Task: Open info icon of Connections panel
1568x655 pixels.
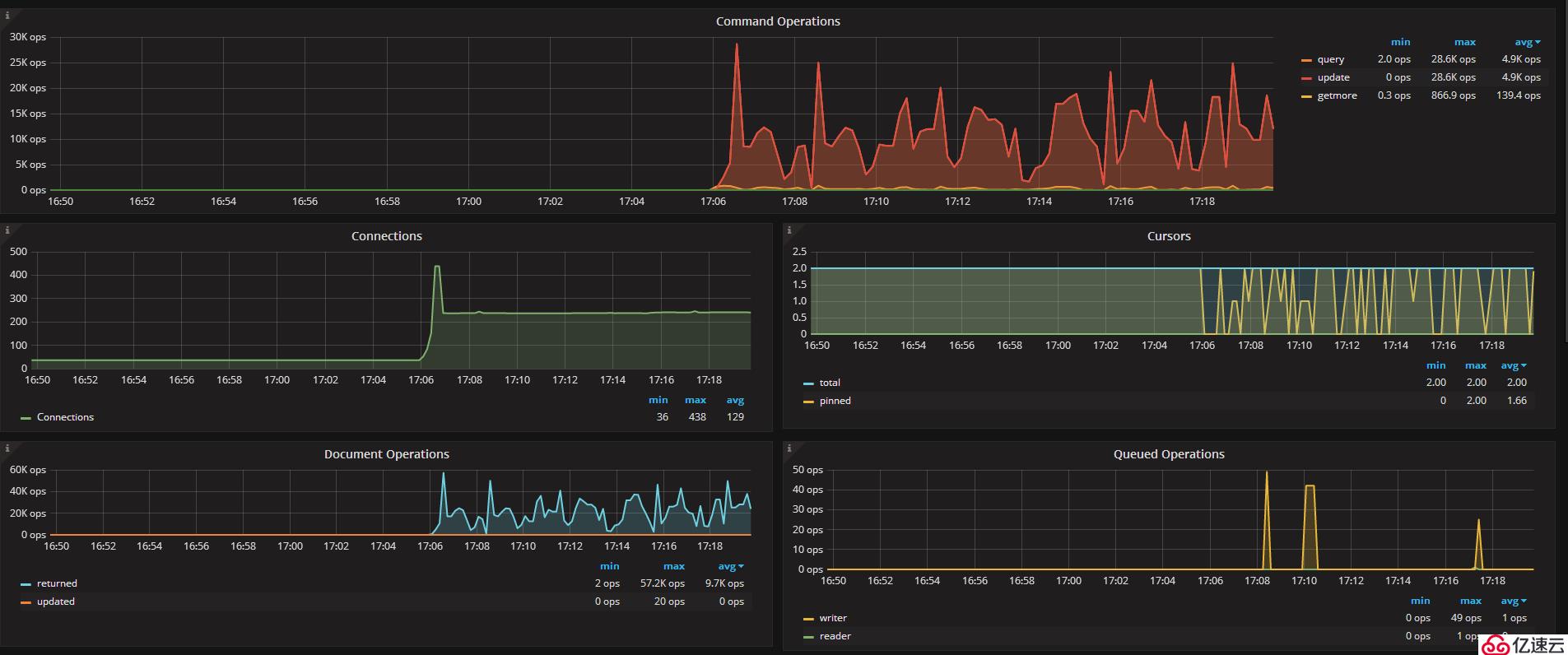Action: (7, 230)
